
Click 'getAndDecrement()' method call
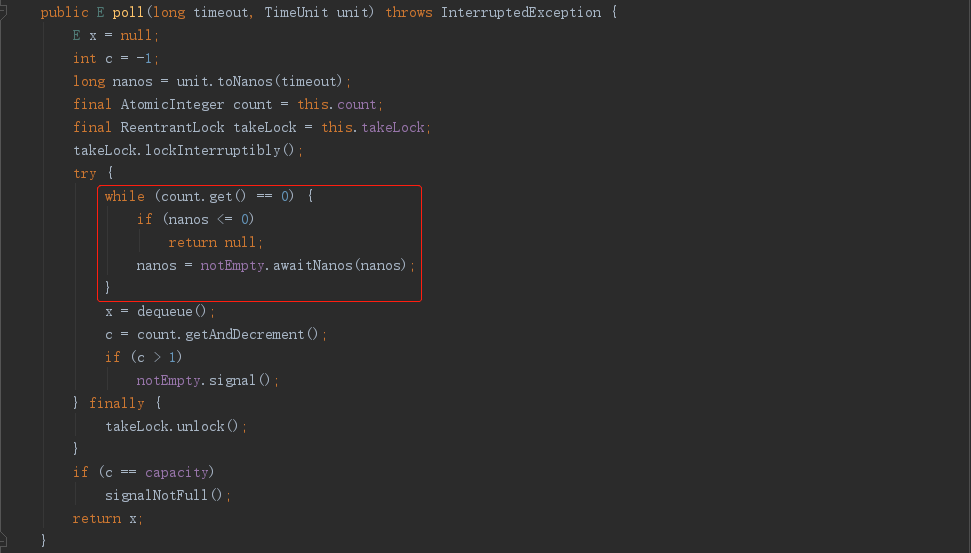[251, 334]
